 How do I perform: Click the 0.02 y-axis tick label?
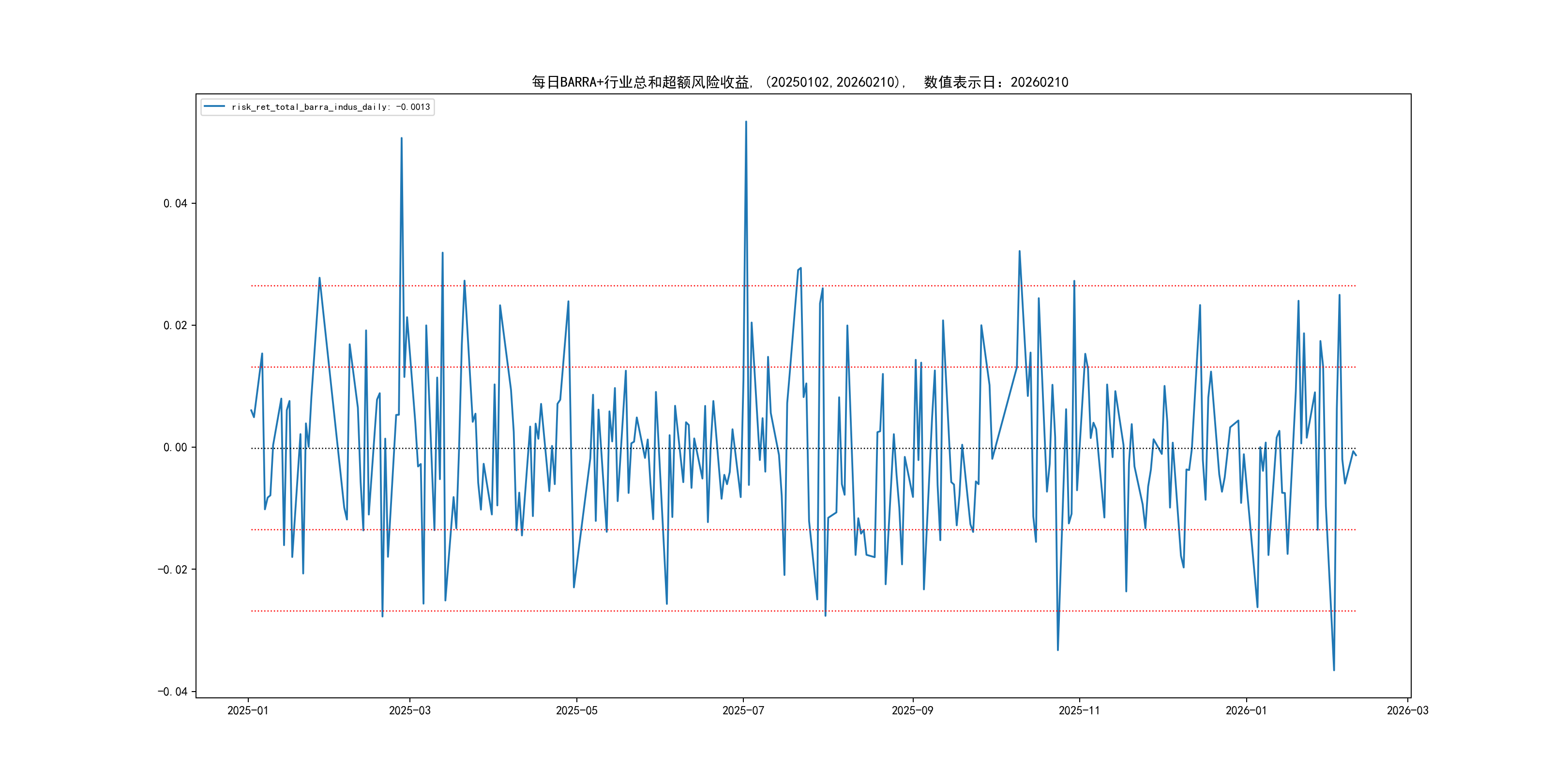click(x=175, y=325)
